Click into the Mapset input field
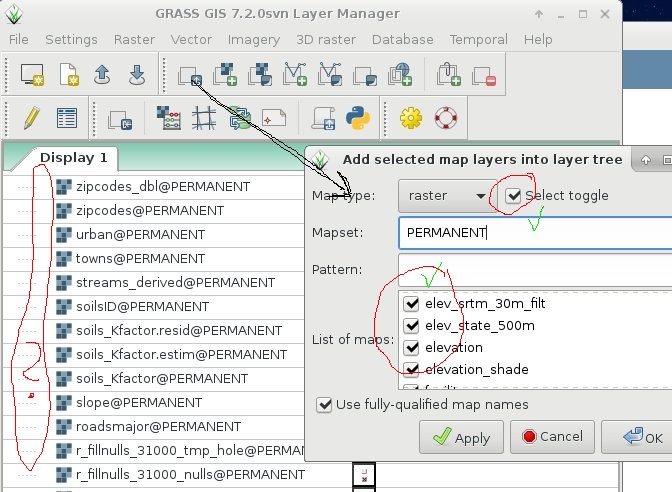The height and width of the screenshot is (492, 672). tap(535, 233)
